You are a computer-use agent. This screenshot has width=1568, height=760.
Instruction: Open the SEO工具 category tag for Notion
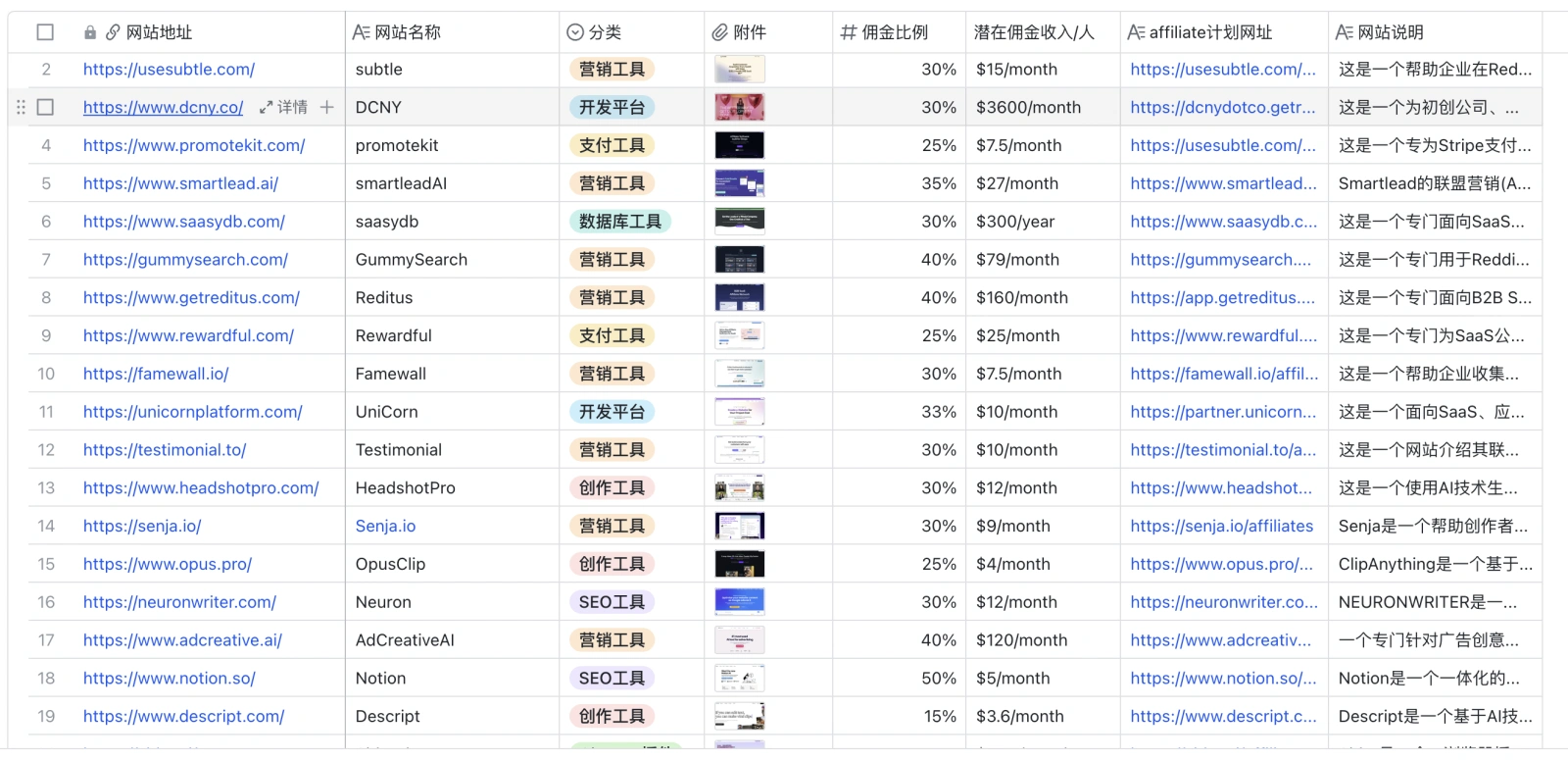click(612, 679)
